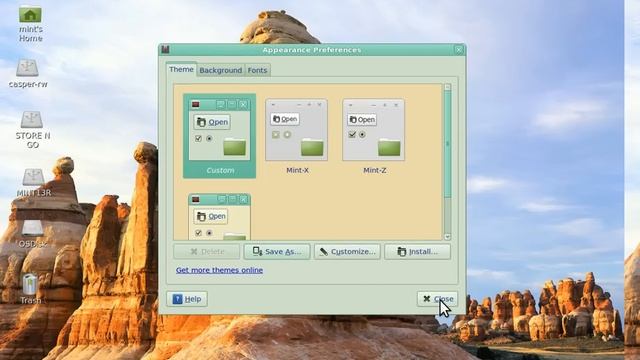The width and height of the screenshot is (640, 360).
Task: Click the Close button
Action: click(x=437, y=299)
